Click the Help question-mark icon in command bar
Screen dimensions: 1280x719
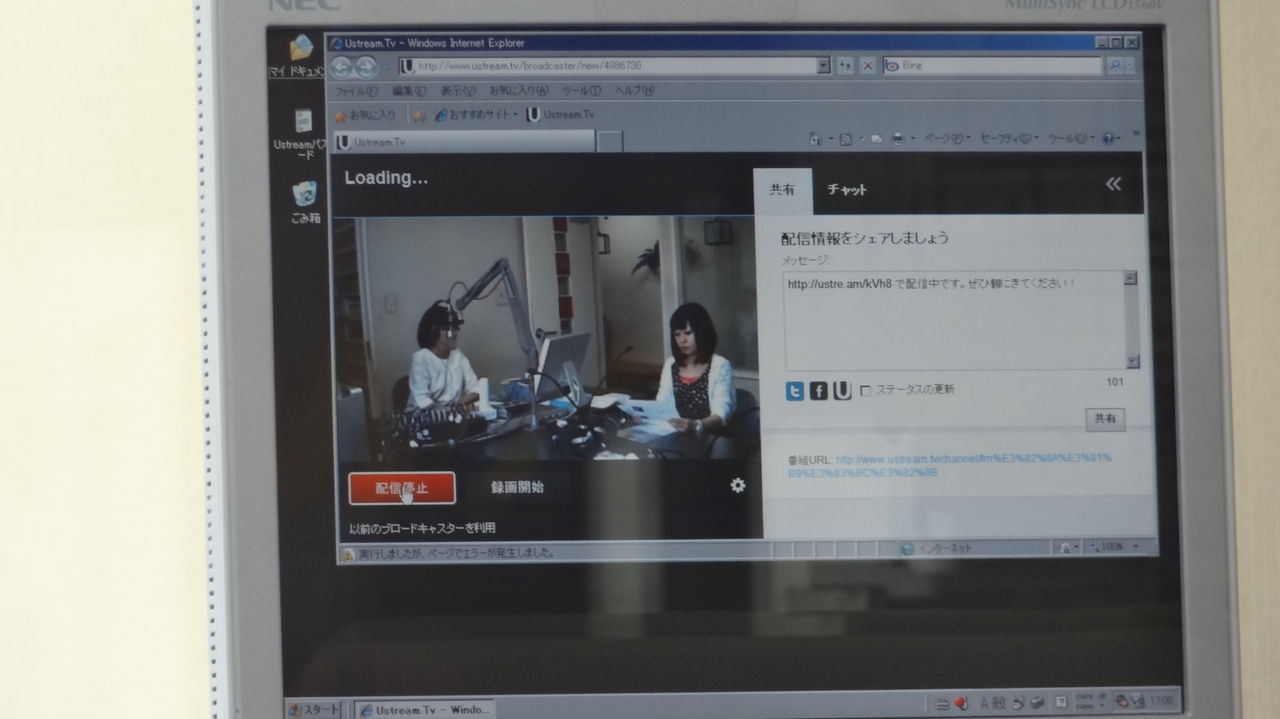tap(1108, 139)
